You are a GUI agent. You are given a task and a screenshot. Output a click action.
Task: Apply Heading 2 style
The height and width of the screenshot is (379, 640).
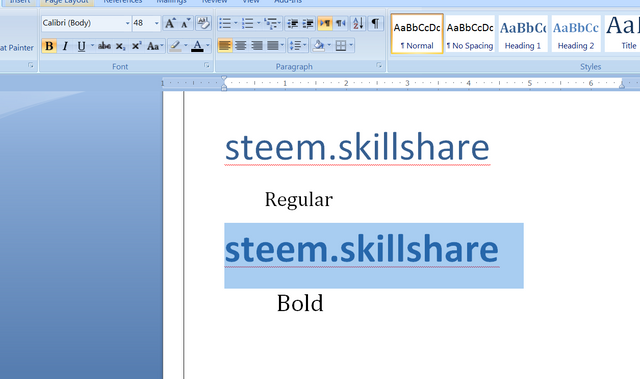(x=576, y=34)
